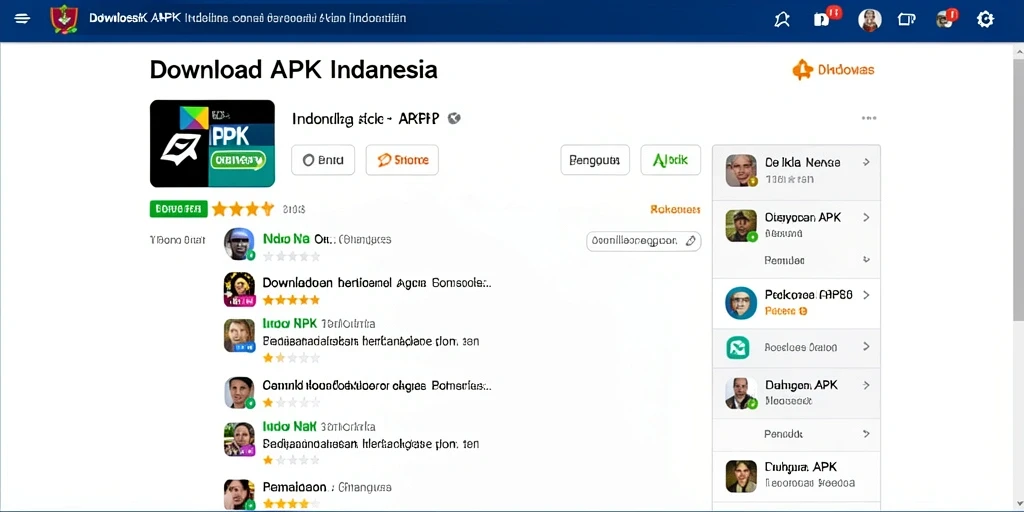Screen dimensions: 1024x512
Task: Expand the 'Remidae' dropdown arrow
Action: click(x=867, y=259)
